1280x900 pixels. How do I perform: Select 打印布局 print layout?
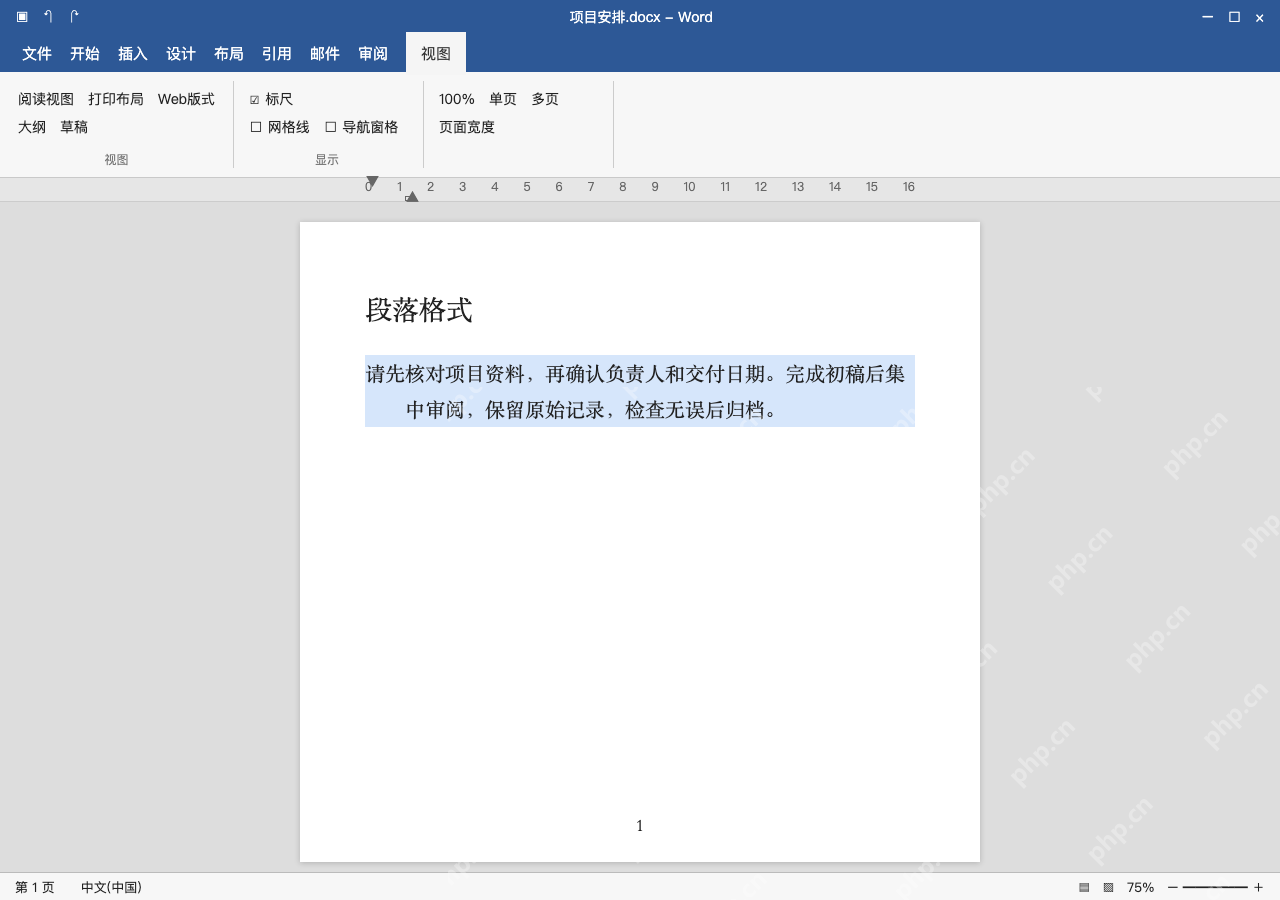pos(116,99)
